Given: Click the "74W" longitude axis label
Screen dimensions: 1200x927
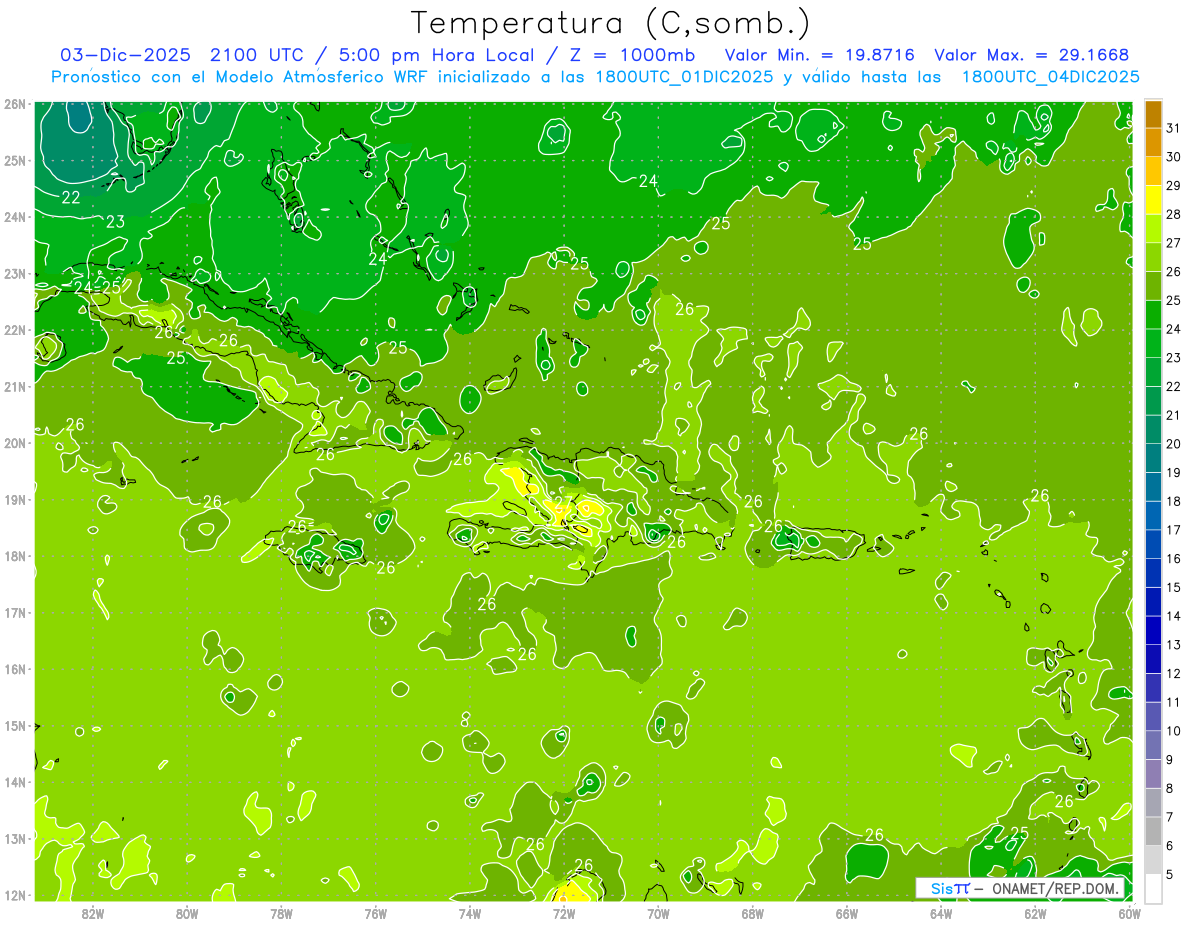Looking at the screenshot, I should (x=470, y=914).
